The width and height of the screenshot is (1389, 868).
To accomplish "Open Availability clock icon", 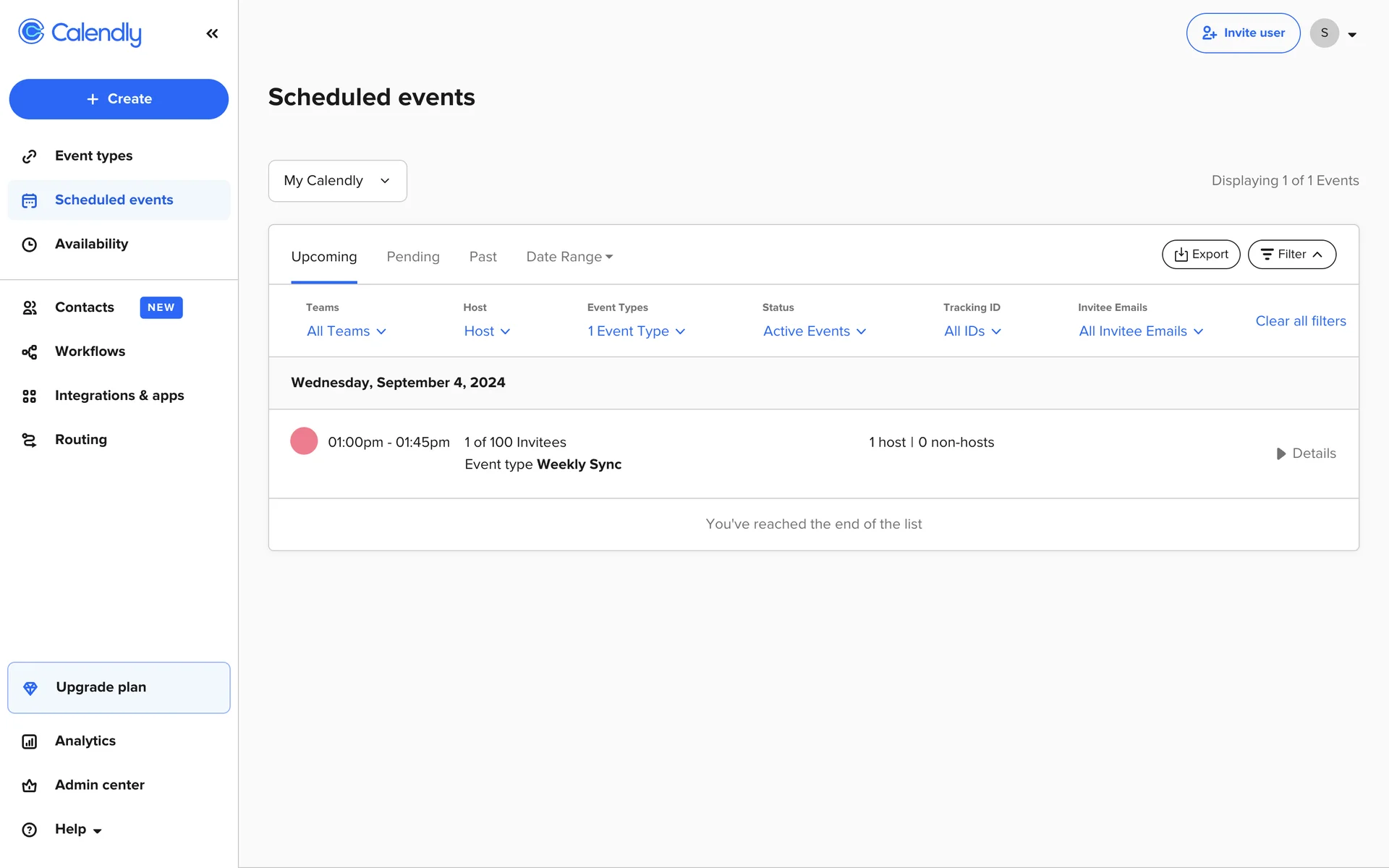I will coord(29,244).
